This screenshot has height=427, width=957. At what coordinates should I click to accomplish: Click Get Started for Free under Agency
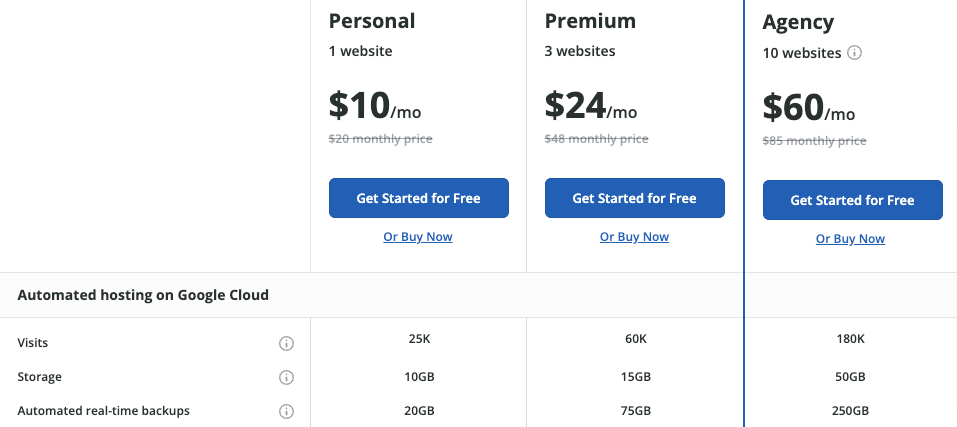pos(853,200)
